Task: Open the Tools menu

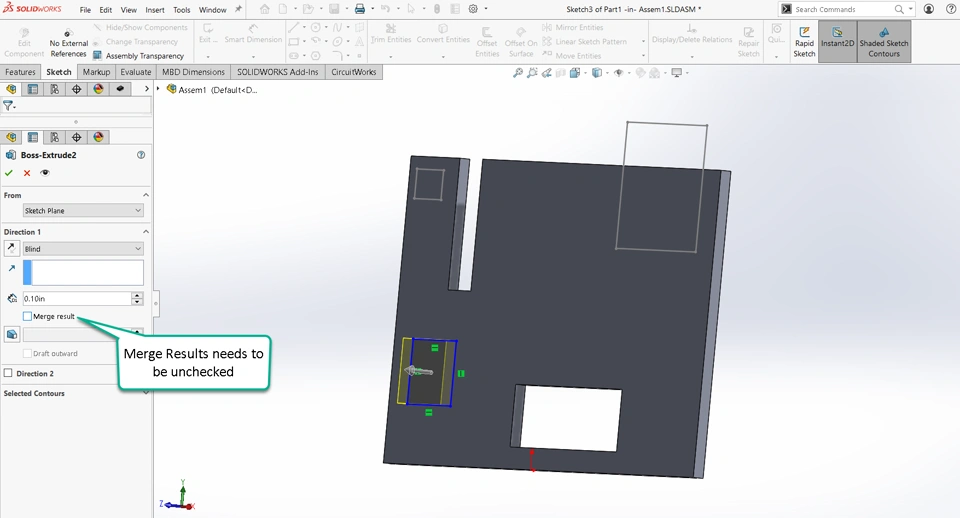Action: tap(182, 10)
